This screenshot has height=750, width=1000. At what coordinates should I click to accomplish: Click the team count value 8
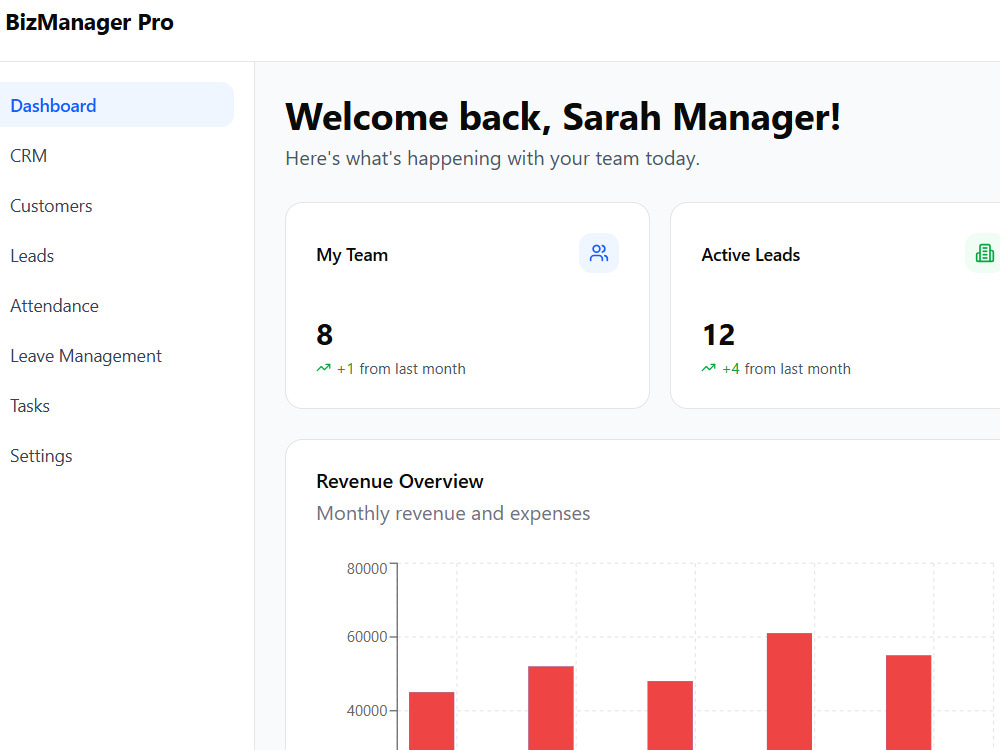click(325, 335)
